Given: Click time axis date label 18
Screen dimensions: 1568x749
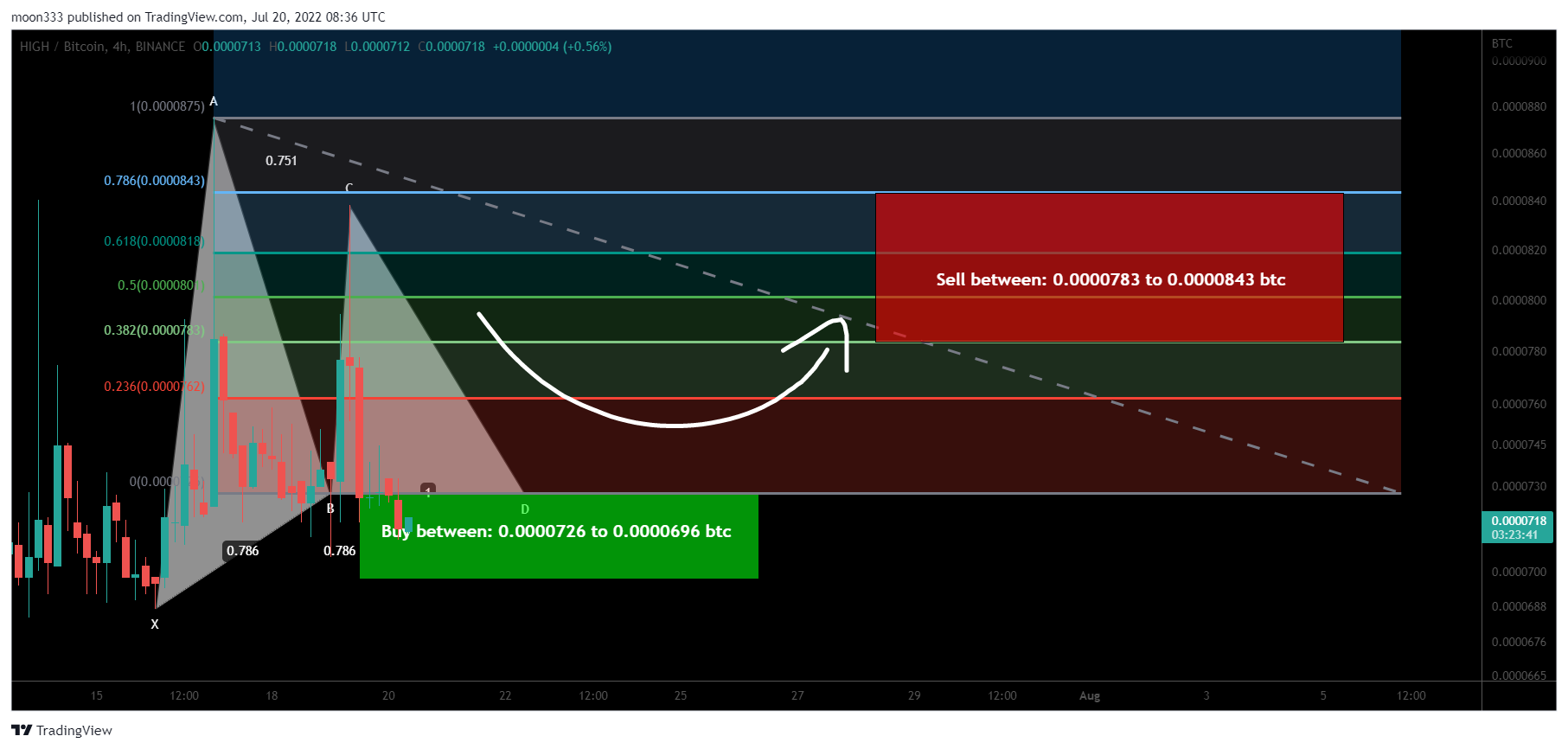Looking at the screenshot, I should coord(272,695).
